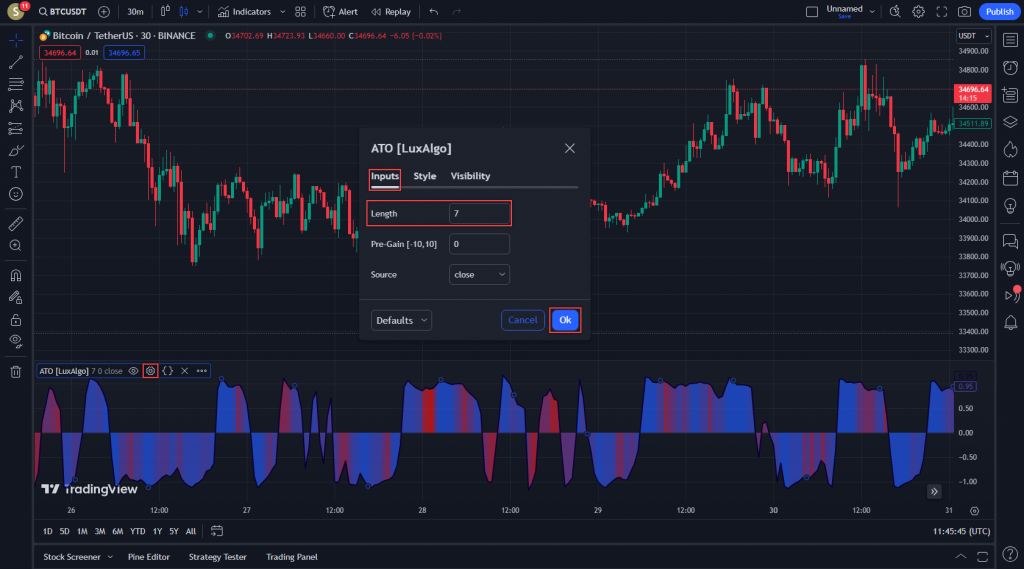Open the calendar panel icon

[1010, 178]
